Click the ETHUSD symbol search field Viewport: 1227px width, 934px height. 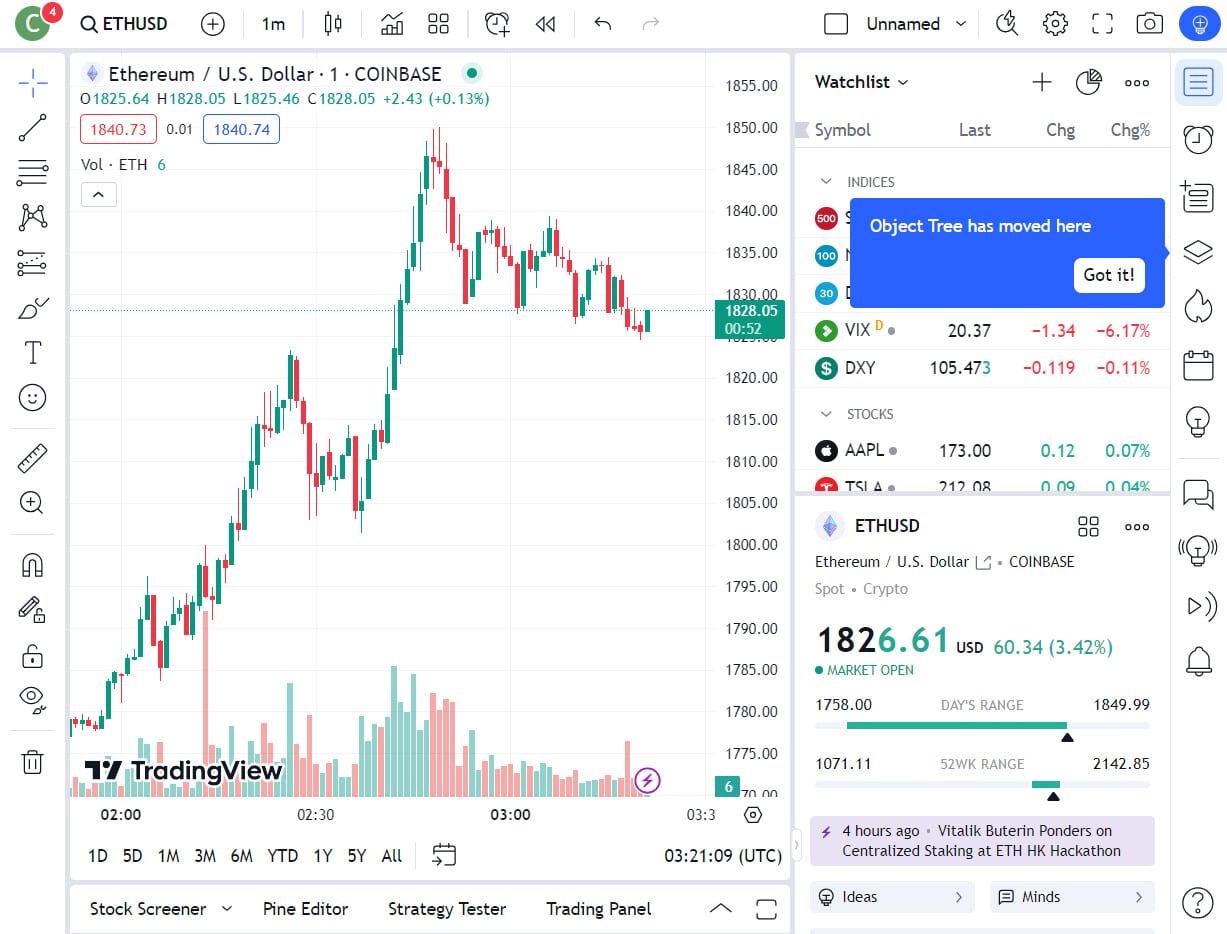pos(125,24)
